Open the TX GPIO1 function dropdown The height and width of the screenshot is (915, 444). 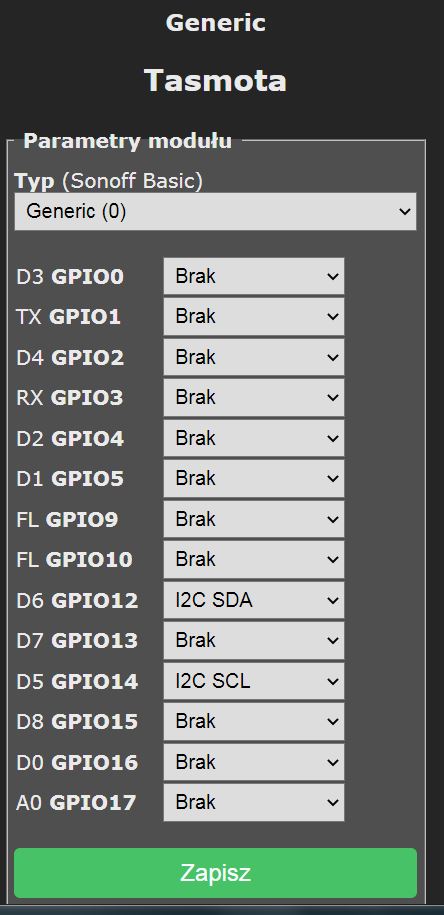[254, 316]
